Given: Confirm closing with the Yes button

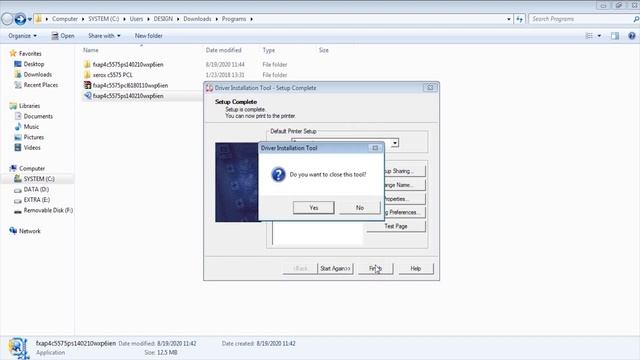Looking at the screenshot, I should [x=313, y=208].
